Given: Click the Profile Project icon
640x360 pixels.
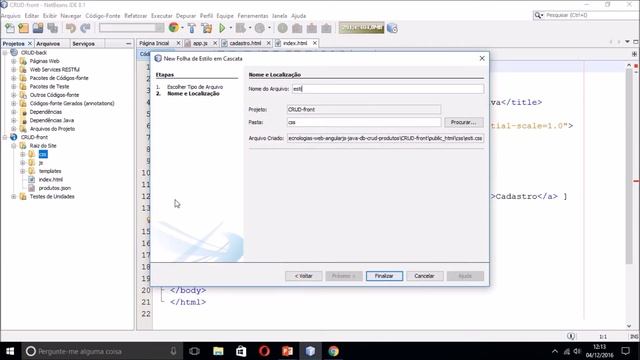Looking at the screenshot, I should pos(260,28).
